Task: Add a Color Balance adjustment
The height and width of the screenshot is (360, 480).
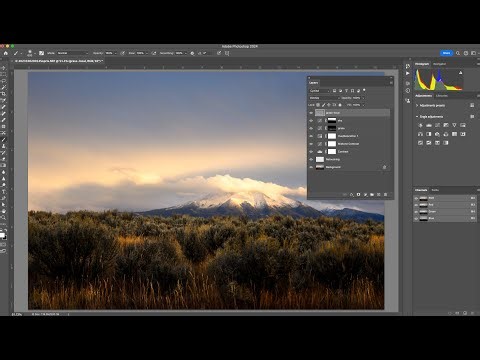Action: pos(420,134)
